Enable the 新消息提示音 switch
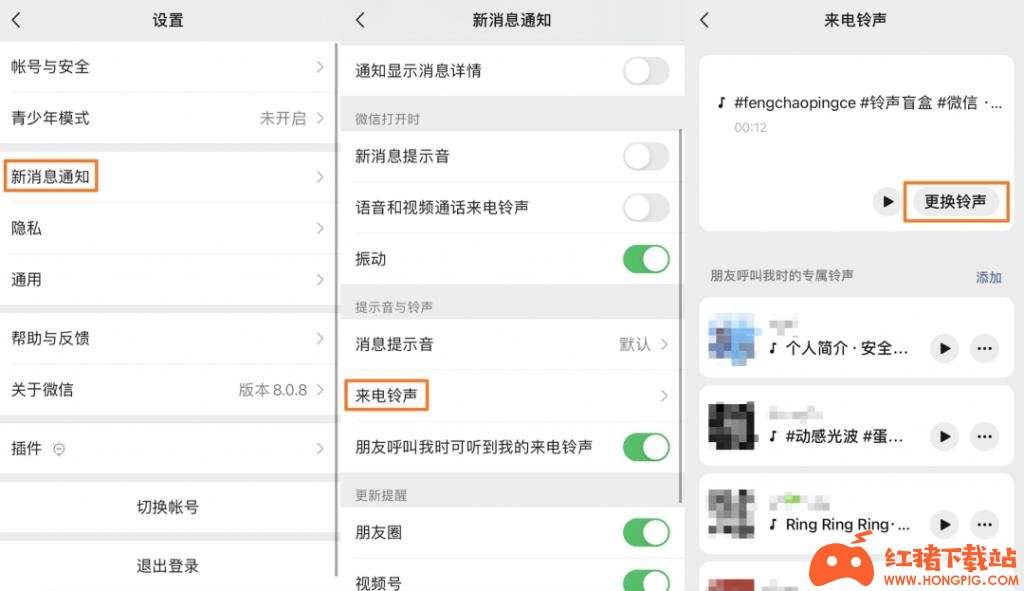 (x=646, y=156)
